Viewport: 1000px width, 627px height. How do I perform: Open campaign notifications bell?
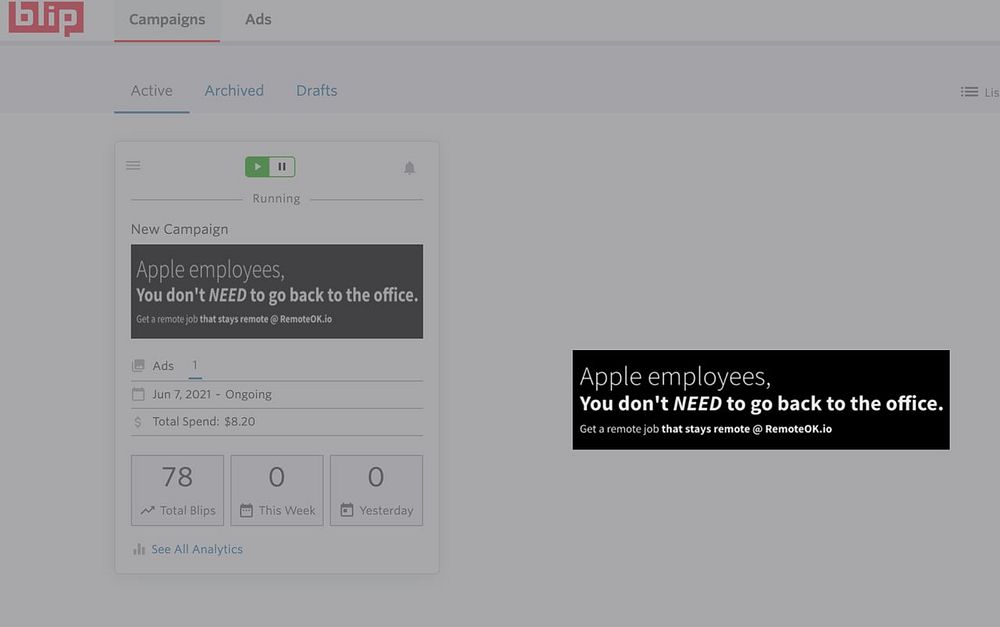[409, 168]
